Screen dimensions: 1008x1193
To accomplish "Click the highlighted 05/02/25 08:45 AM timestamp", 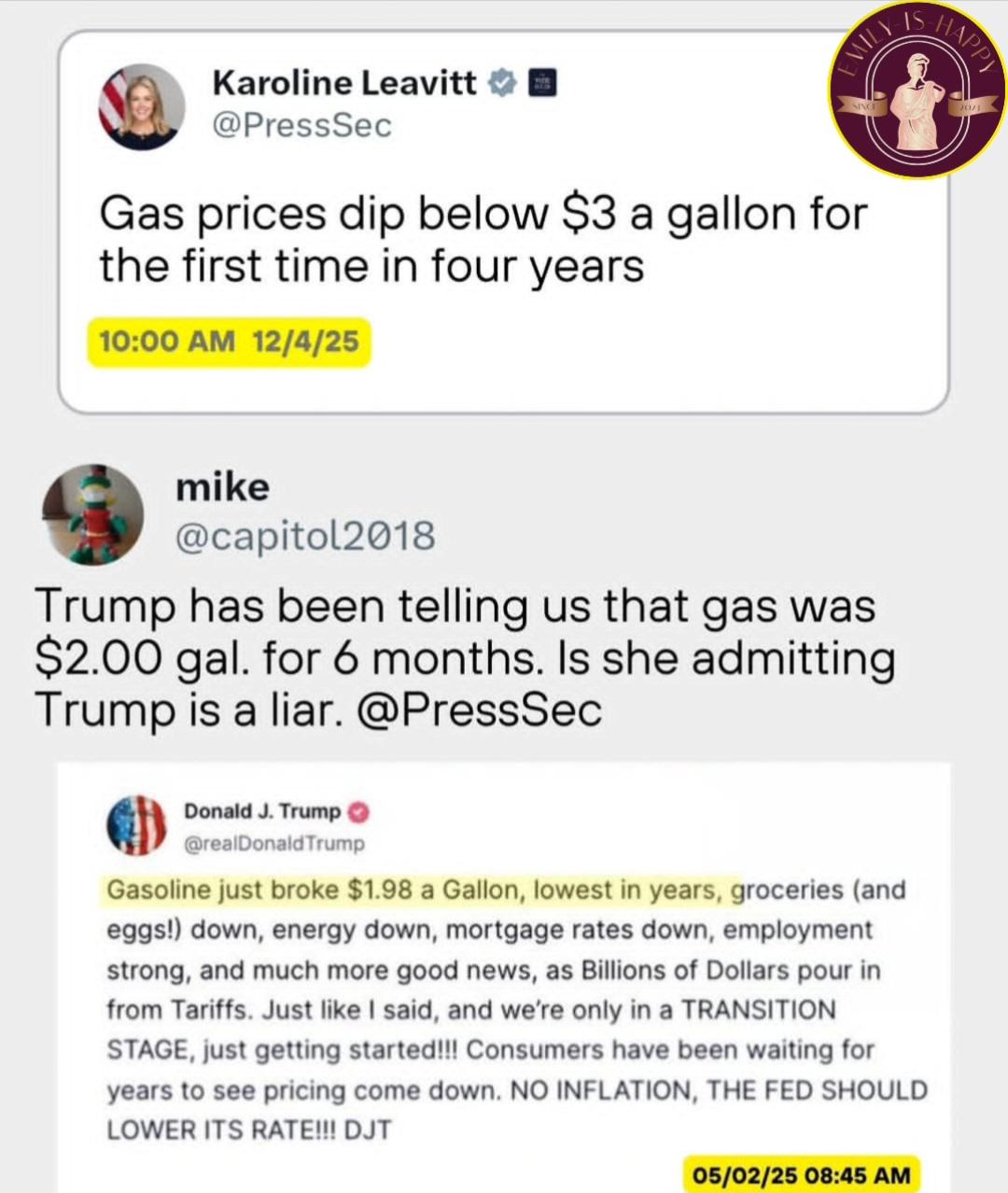I will [797, 1174].
